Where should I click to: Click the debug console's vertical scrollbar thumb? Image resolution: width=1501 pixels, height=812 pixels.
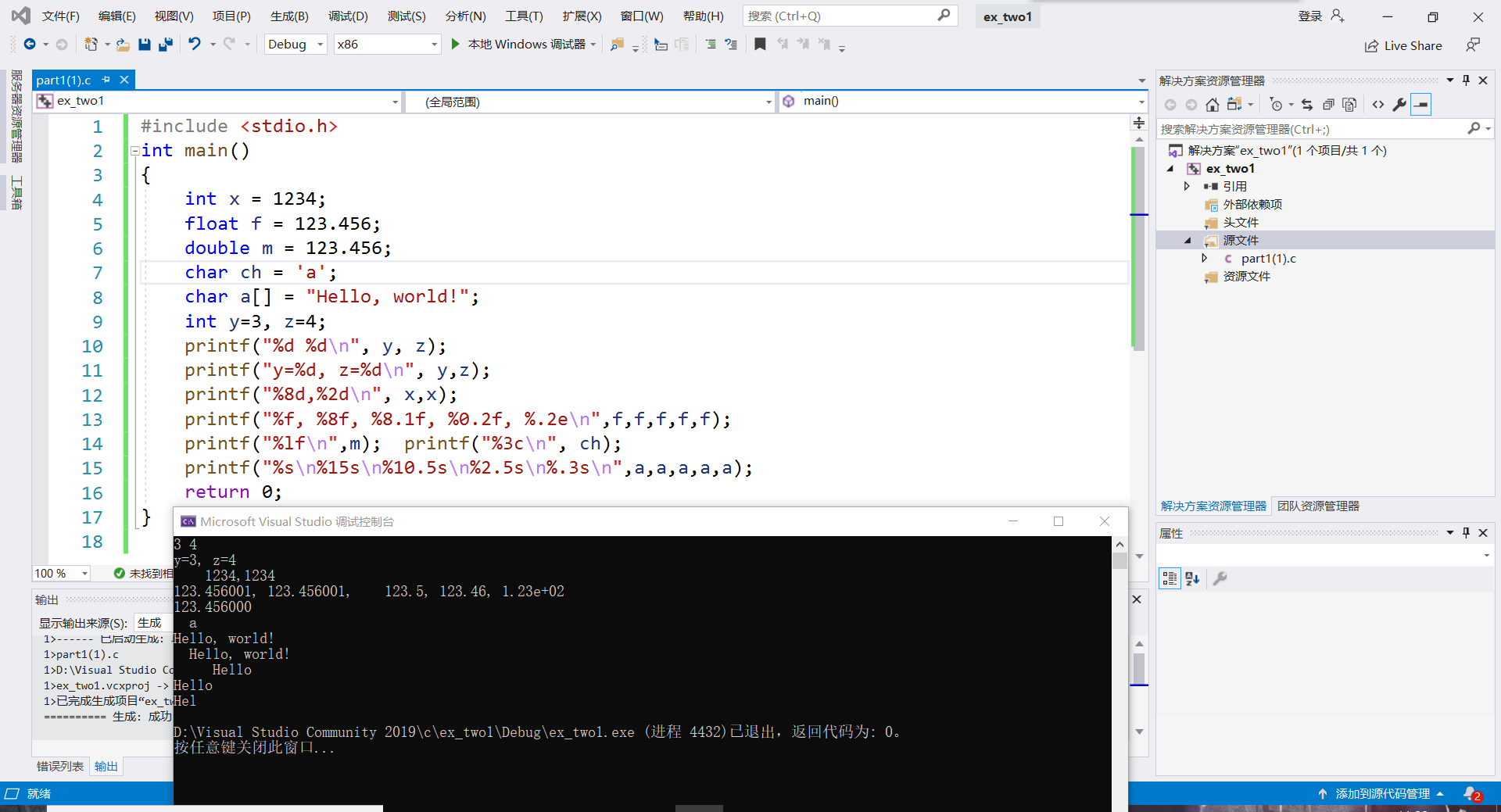click(1119, 560)
